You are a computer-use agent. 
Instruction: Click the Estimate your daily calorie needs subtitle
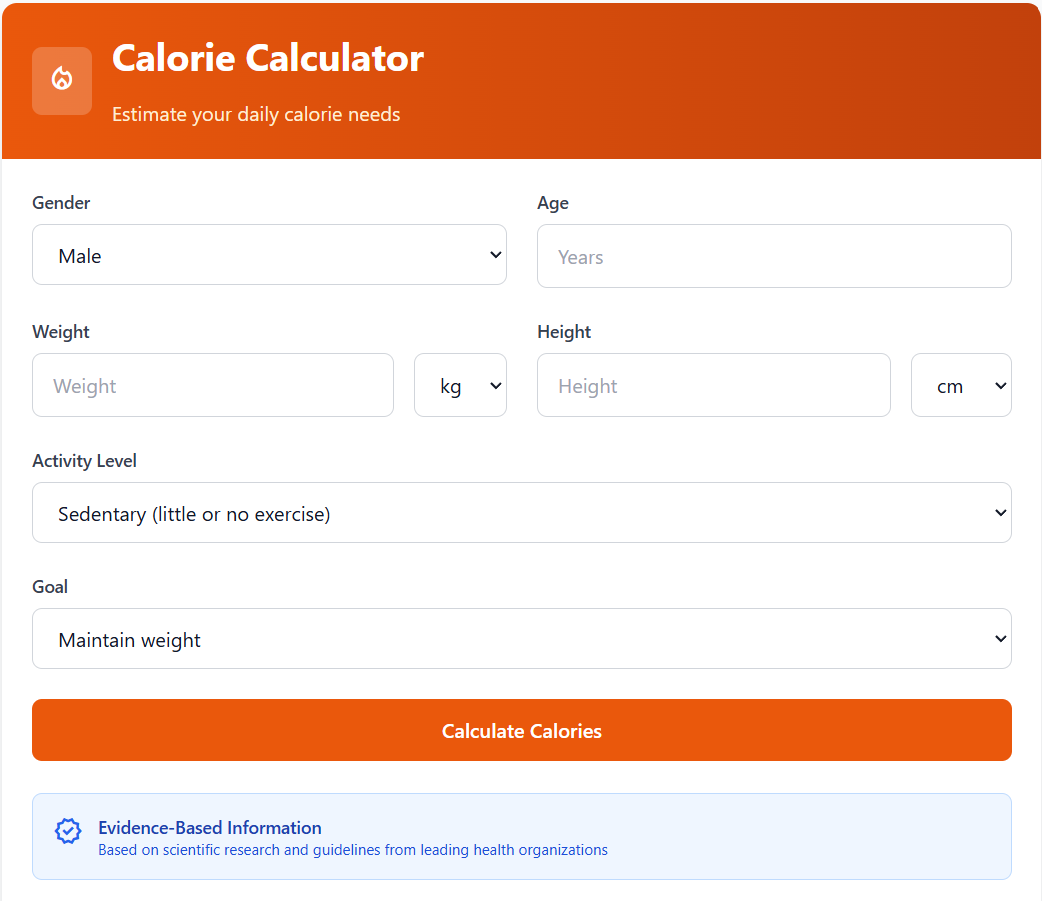(256, 114)
